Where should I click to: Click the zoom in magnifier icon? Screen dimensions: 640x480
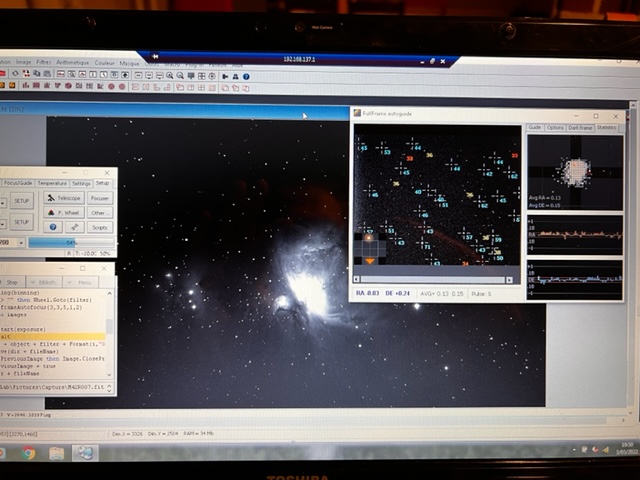tap(169, 76)
